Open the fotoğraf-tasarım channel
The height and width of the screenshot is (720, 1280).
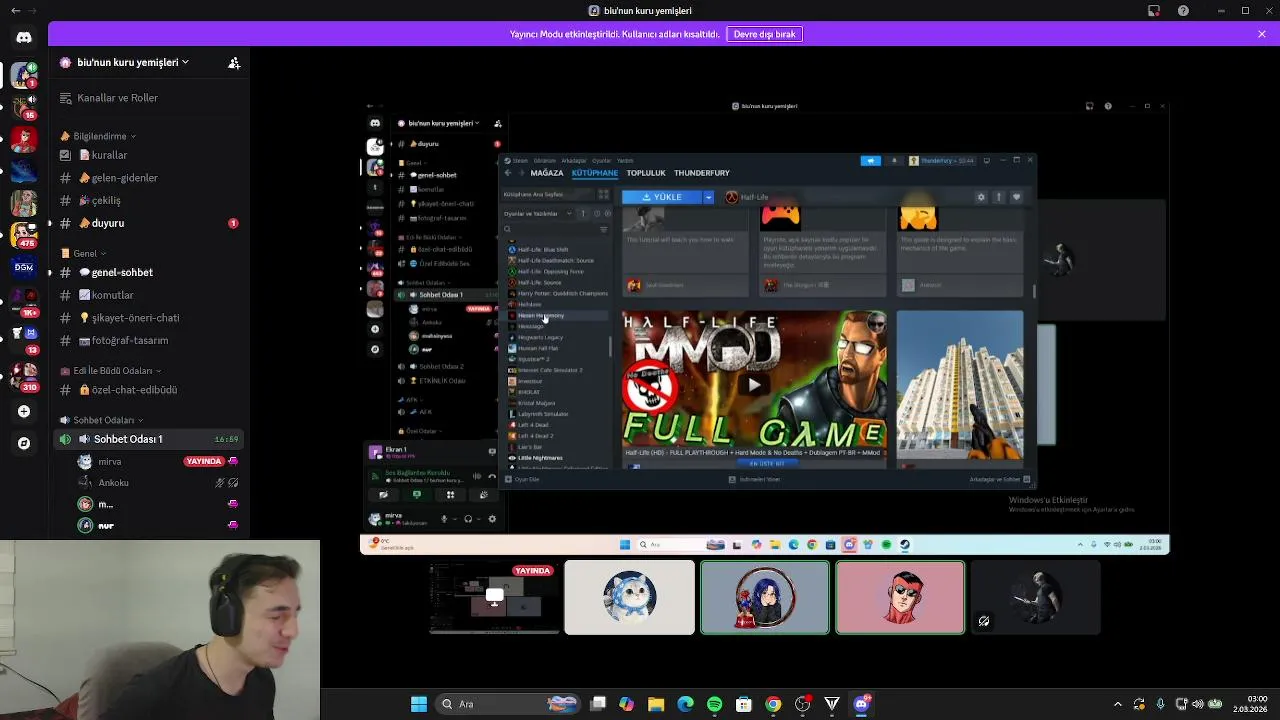[x=148, y=340]
